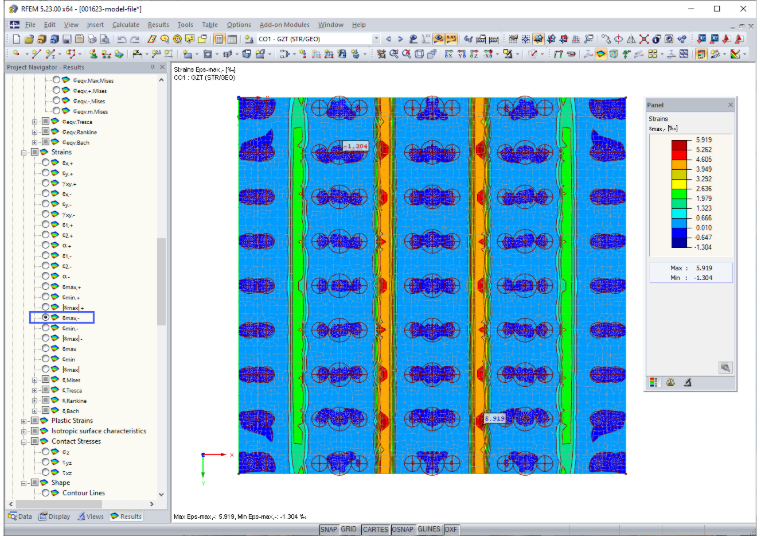Expand the Plastic Strains node

[x=24, y=421]
